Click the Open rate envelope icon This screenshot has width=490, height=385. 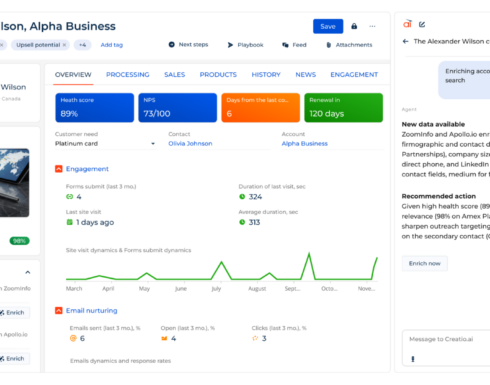(x=164, y=338)
